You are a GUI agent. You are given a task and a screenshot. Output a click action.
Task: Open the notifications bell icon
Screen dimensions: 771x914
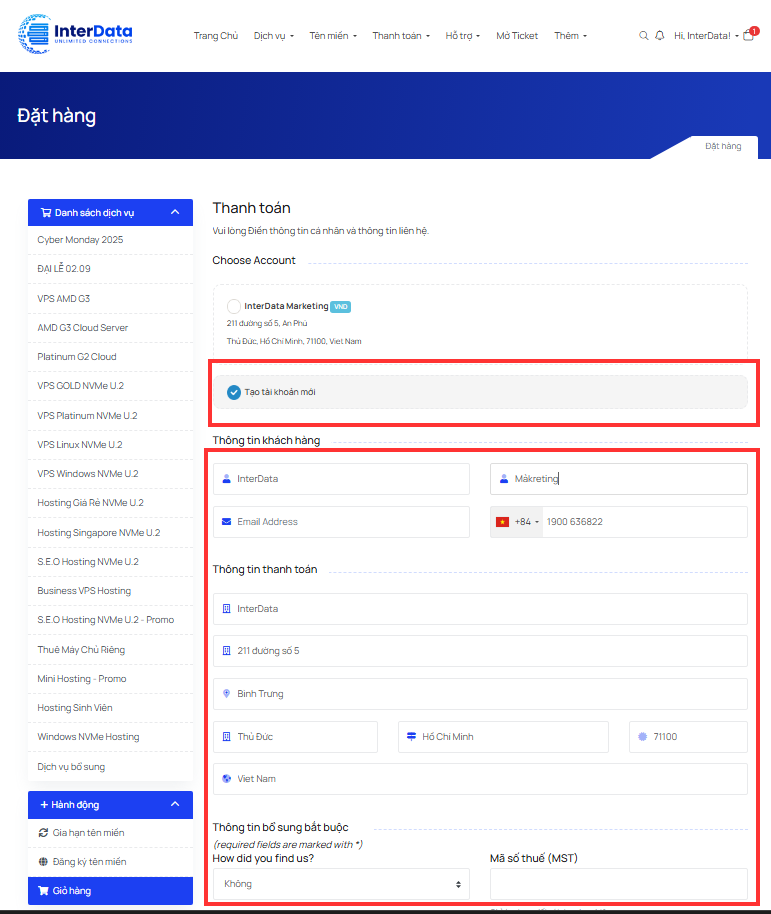(660, 36)
